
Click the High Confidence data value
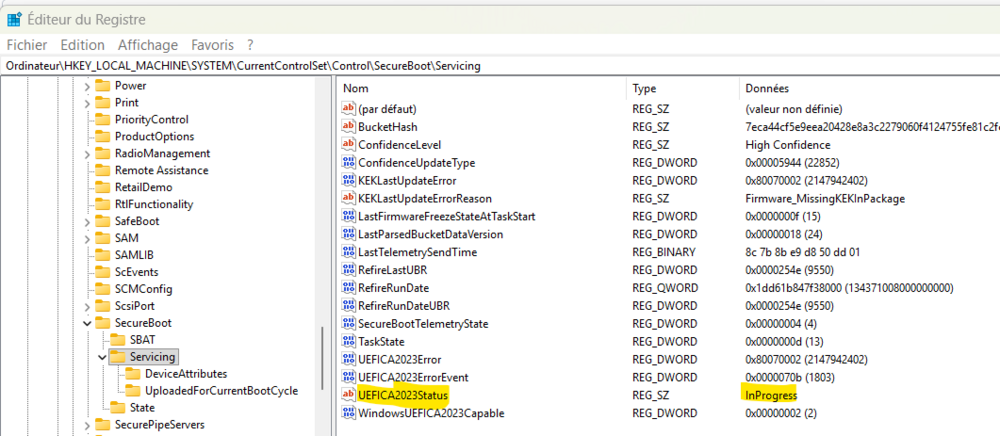coord(787,145)
